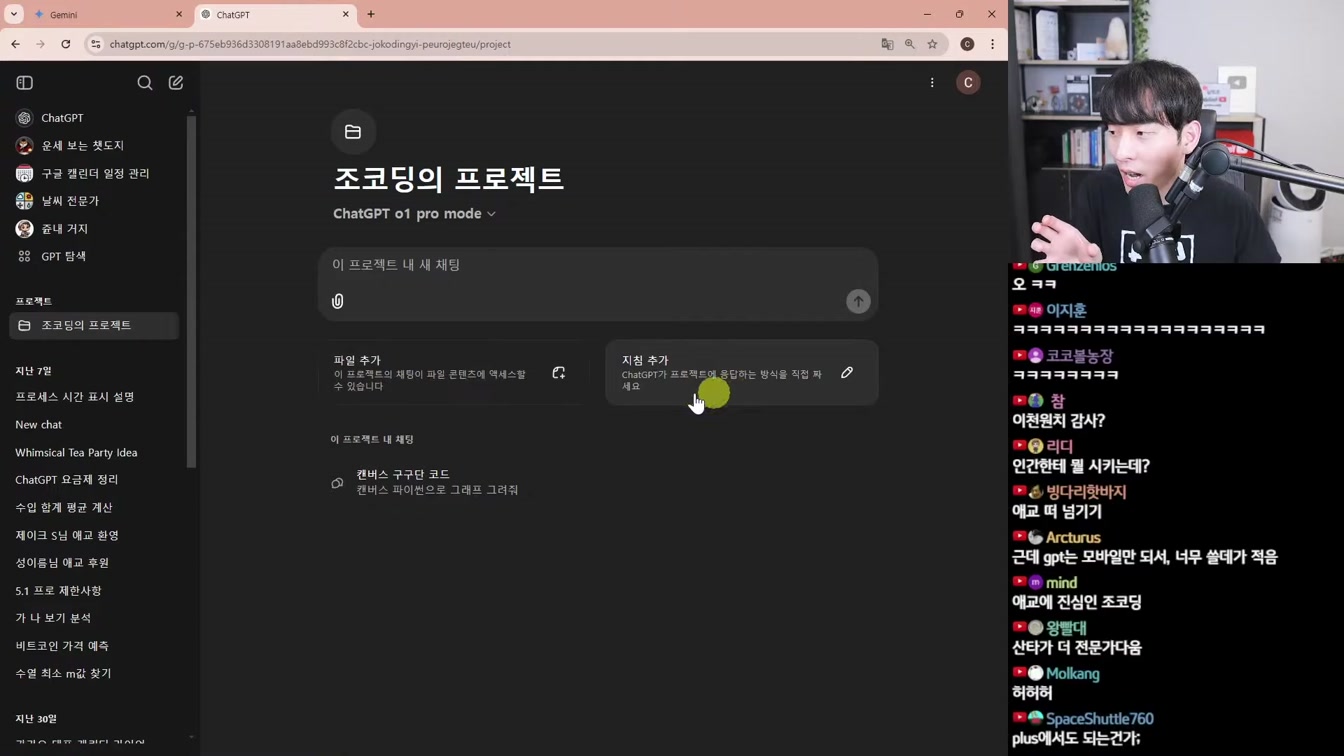Image resolution: width=1344 pixels, height=756 pixels.
Task: Click the site info icon in address bar
Action: coord(95,44)
